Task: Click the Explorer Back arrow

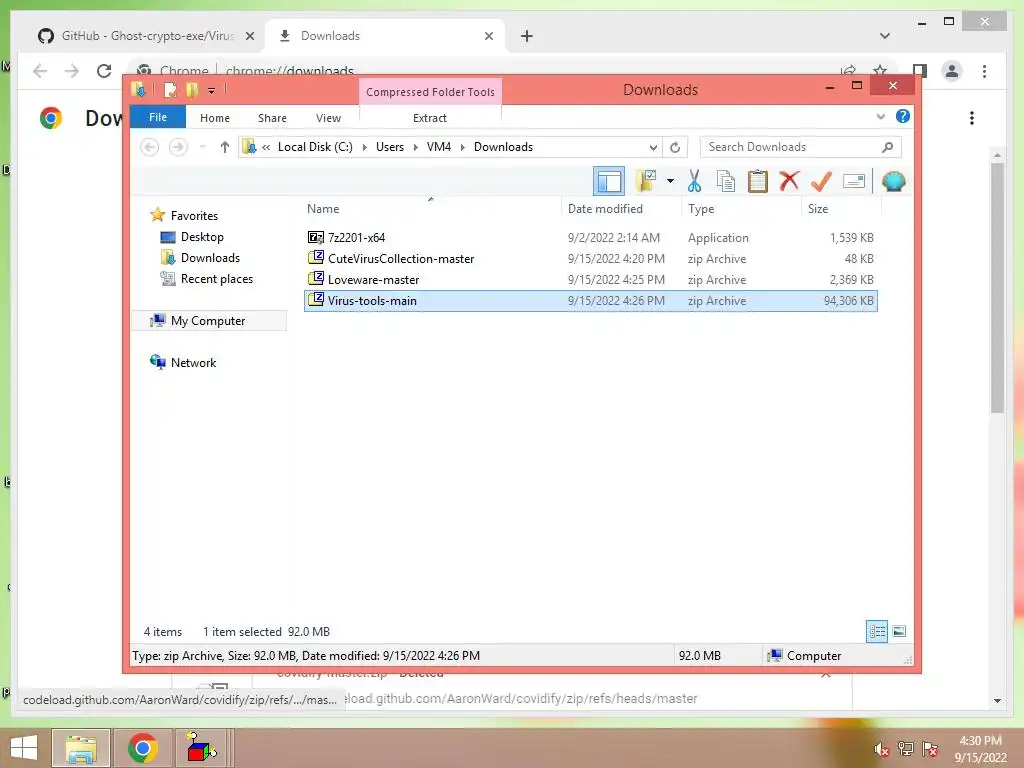Action: (150, 147)
